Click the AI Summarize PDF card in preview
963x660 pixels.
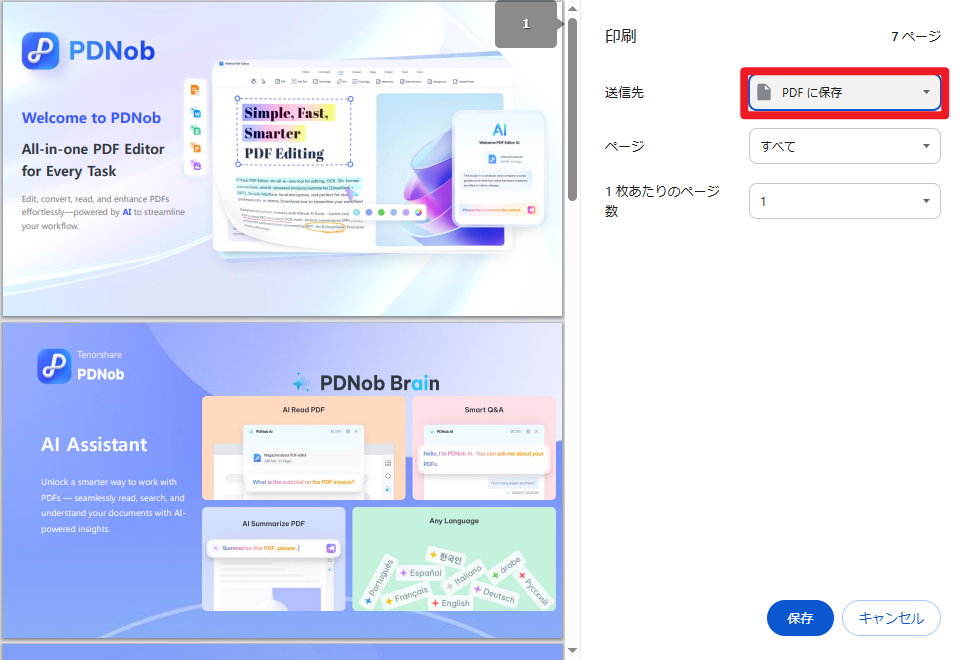[273, 559]
